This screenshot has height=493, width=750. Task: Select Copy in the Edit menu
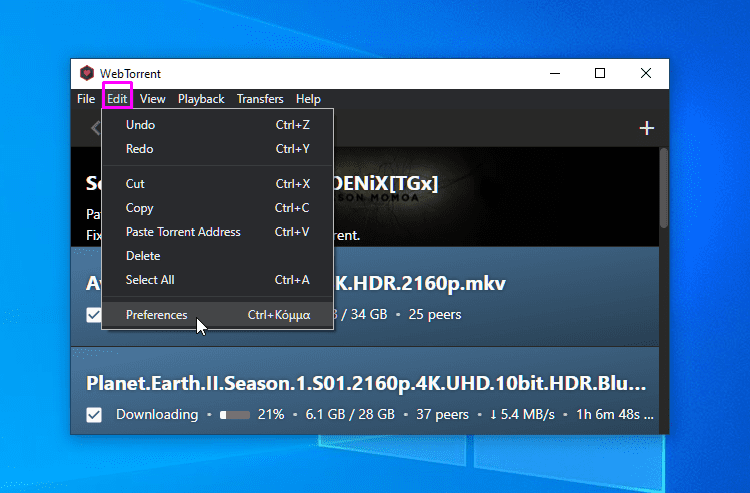point(218,208)
